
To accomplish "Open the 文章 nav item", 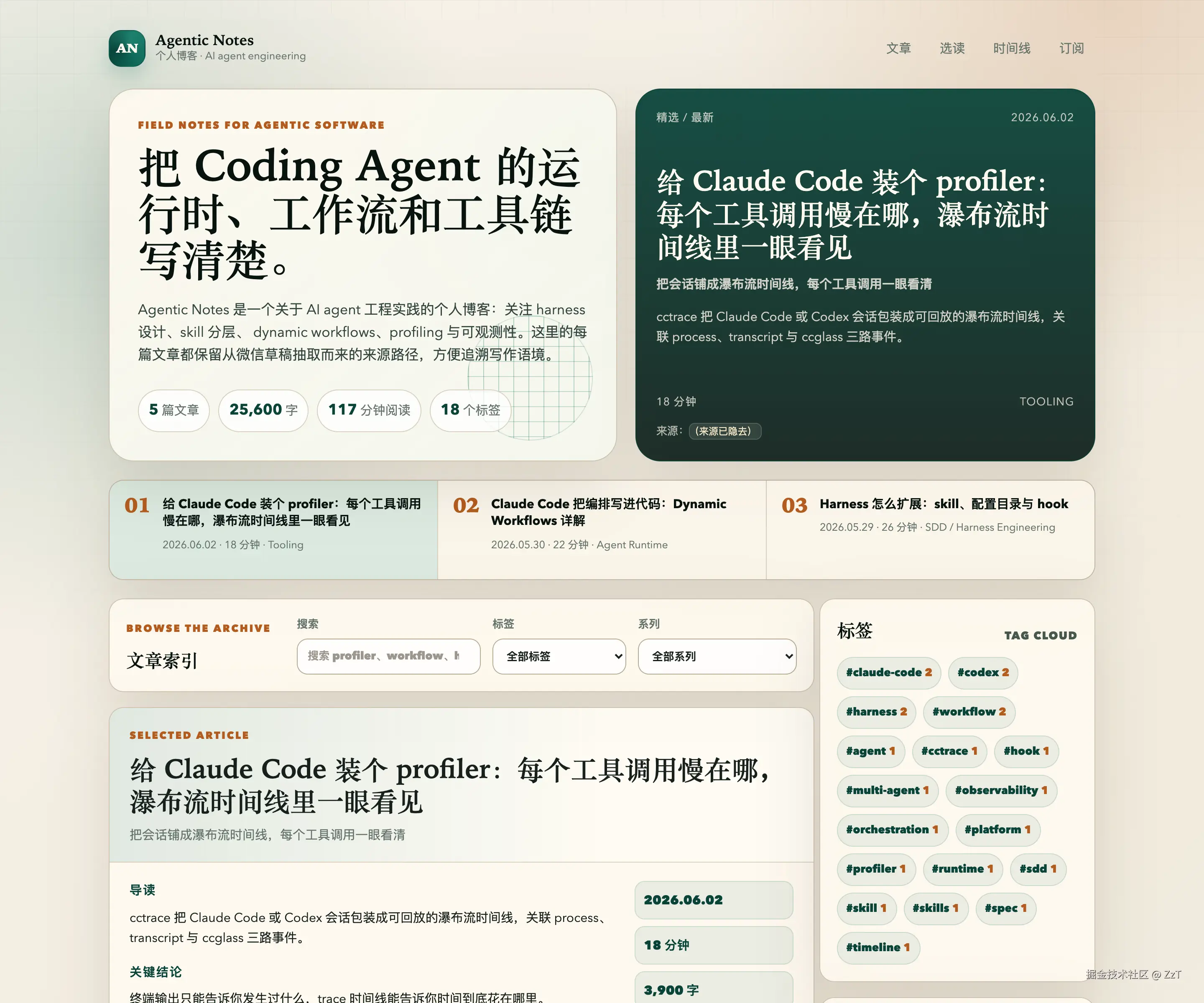I will pos(898,48).
